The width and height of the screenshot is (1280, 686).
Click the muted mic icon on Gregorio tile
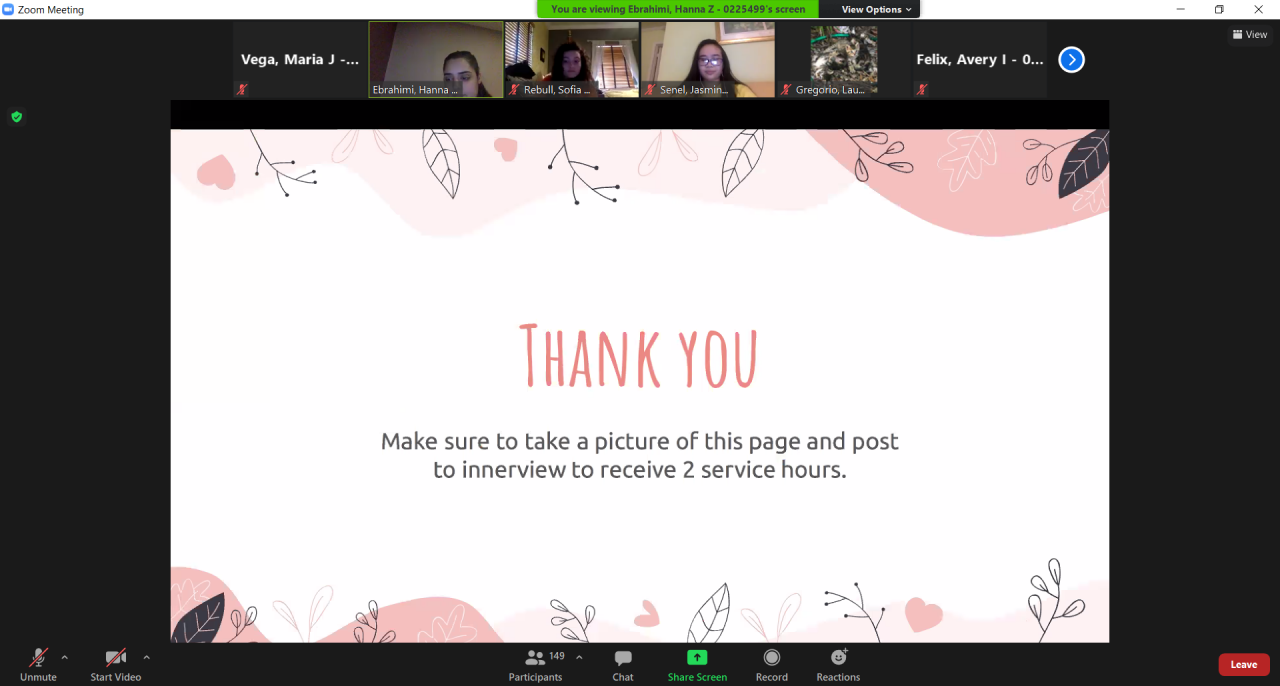click(786, 89)
